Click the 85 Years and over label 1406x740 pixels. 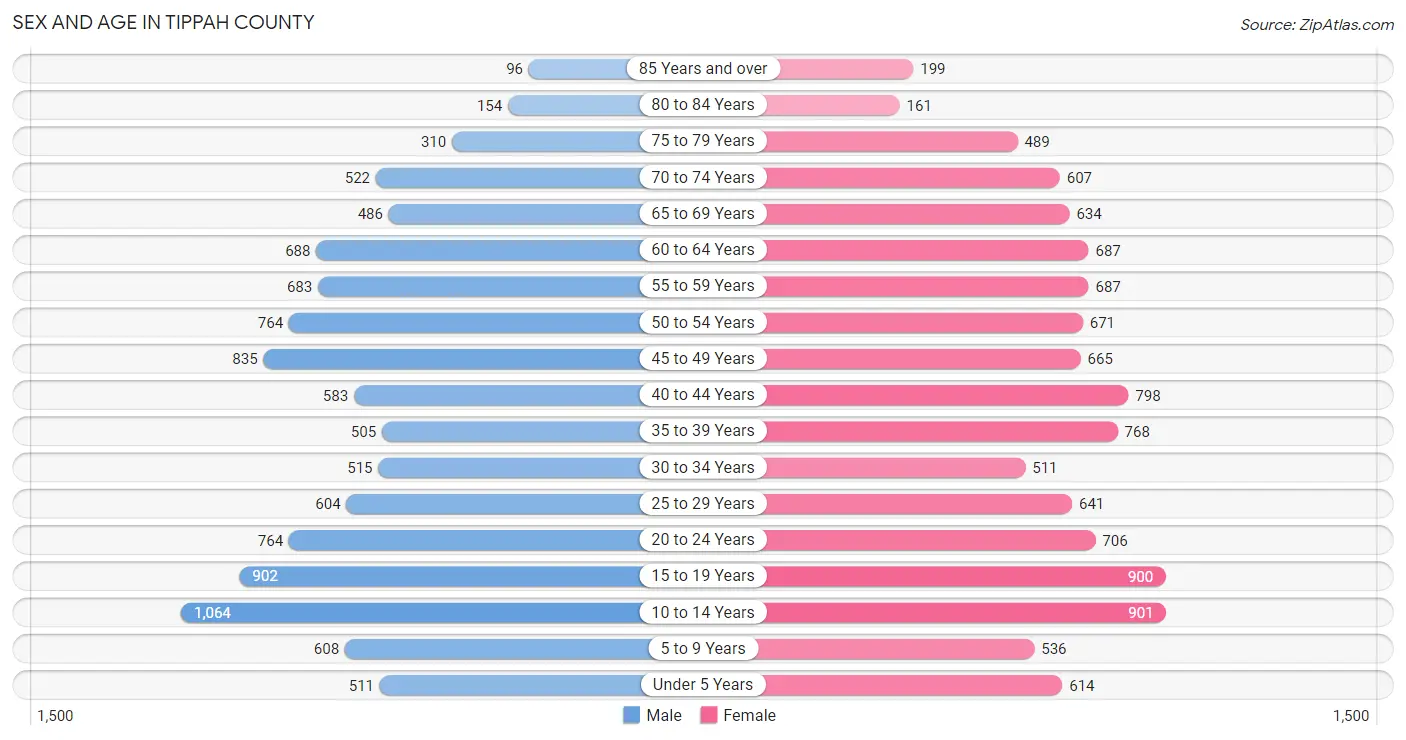click(x=703, y=68)
